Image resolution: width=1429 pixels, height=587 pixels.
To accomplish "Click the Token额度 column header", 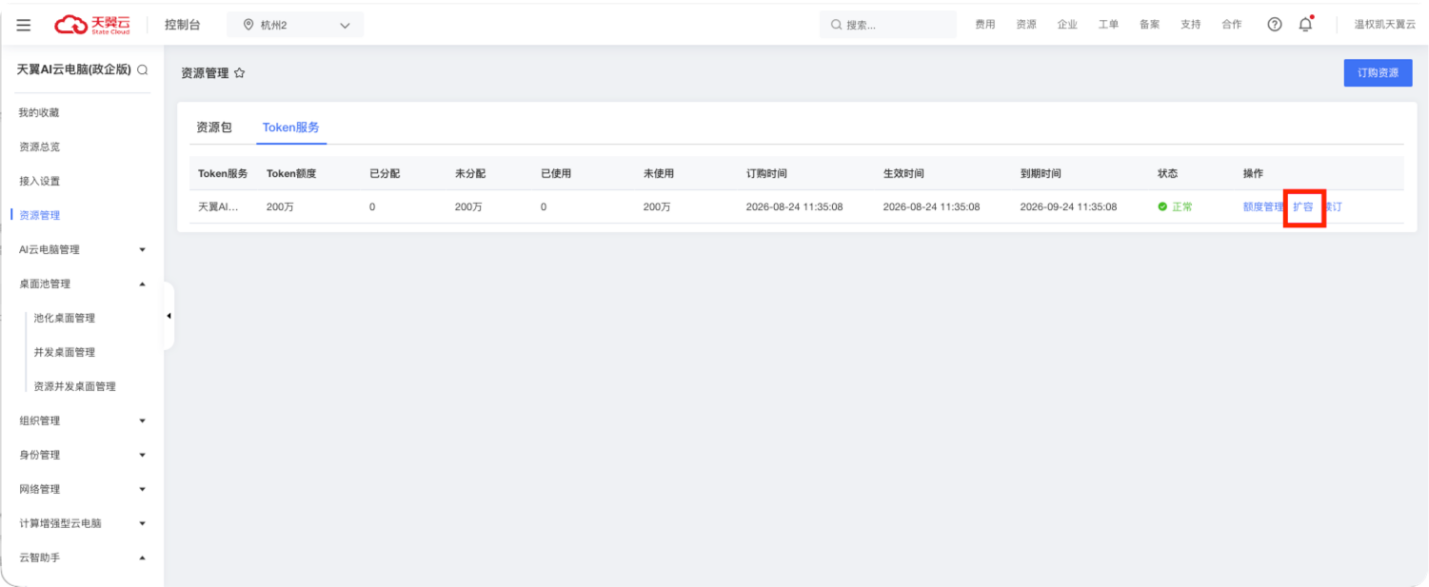I will (x=291, y=173).
